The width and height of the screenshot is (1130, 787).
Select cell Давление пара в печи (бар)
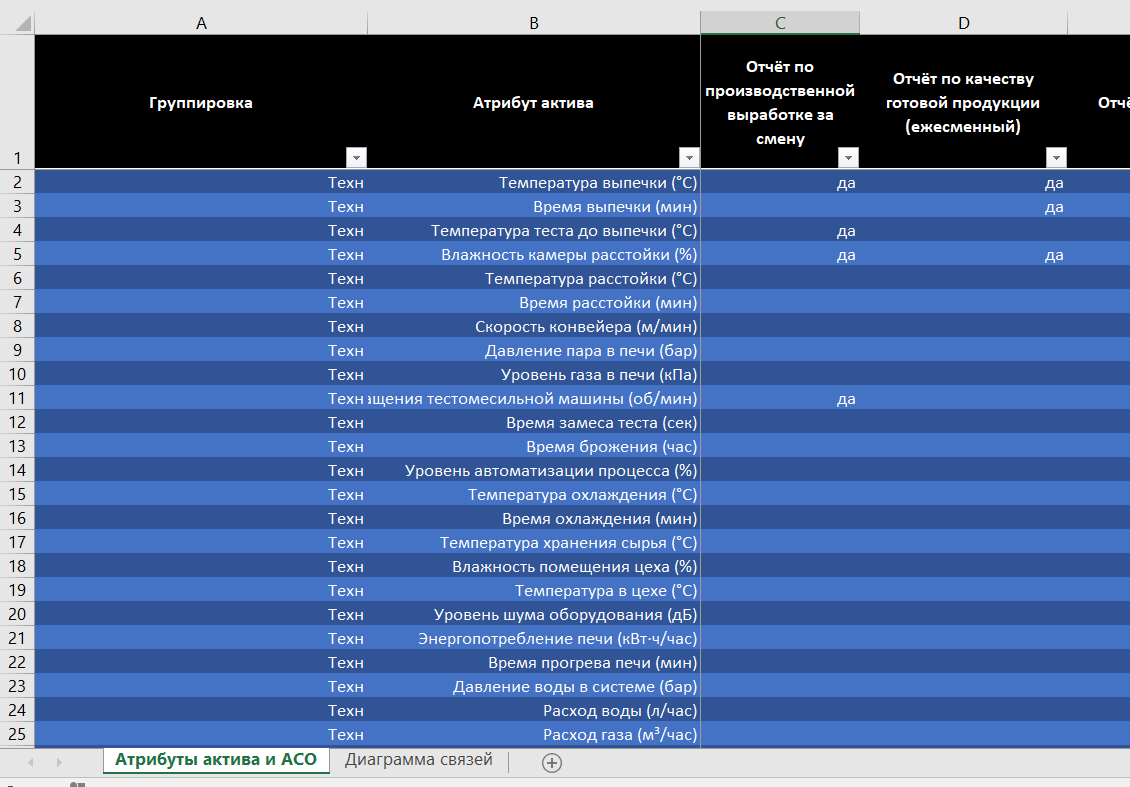[534, 350]
